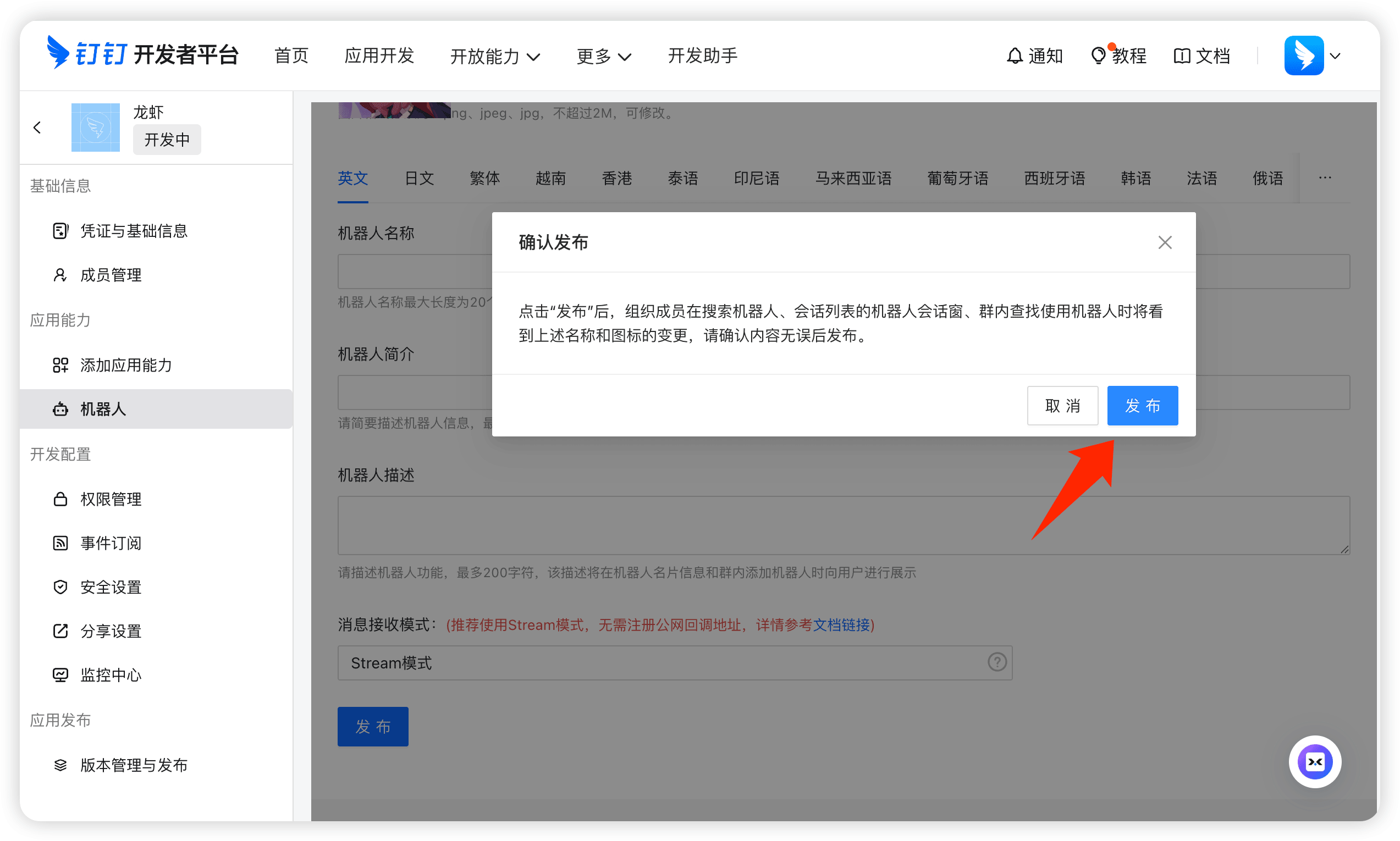The width and height of the screenshot is (1400, 841).
Task: Open 权限管理 permission settings
Action: coord(111,499)
